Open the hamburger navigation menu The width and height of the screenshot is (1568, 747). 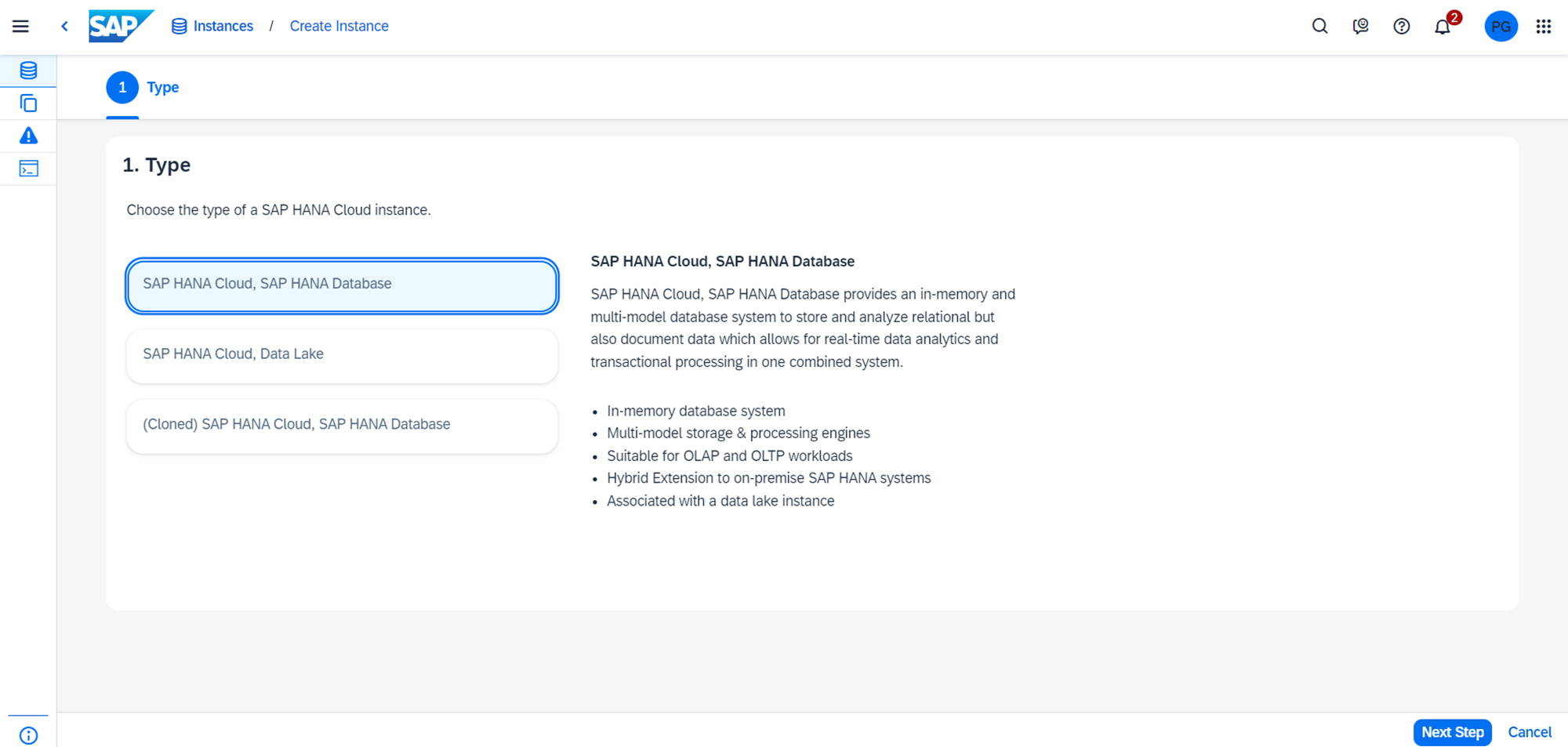20,27
